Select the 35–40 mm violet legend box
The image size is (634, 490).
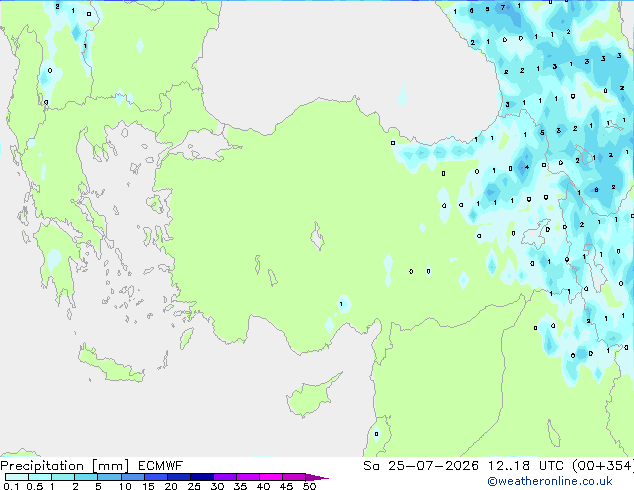[248, 477]
